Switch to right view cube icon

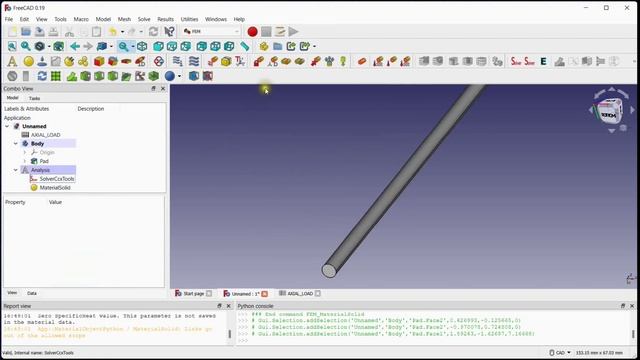click(x=186, y=46)
